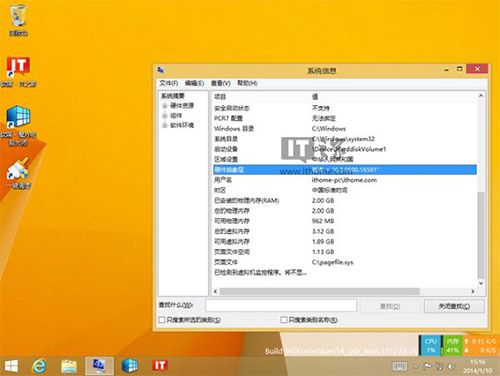Open the volume speaker icon

451,367
